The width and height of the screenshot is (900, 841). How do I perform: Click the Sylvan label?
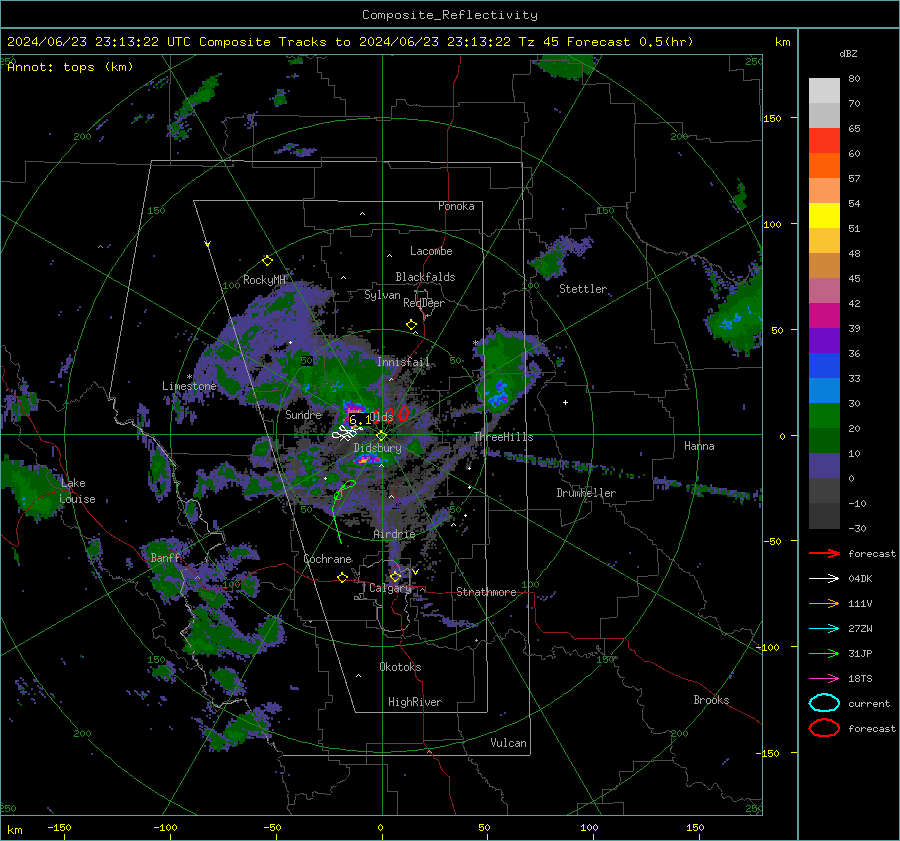pyautogui.click(x=382, y=295)
